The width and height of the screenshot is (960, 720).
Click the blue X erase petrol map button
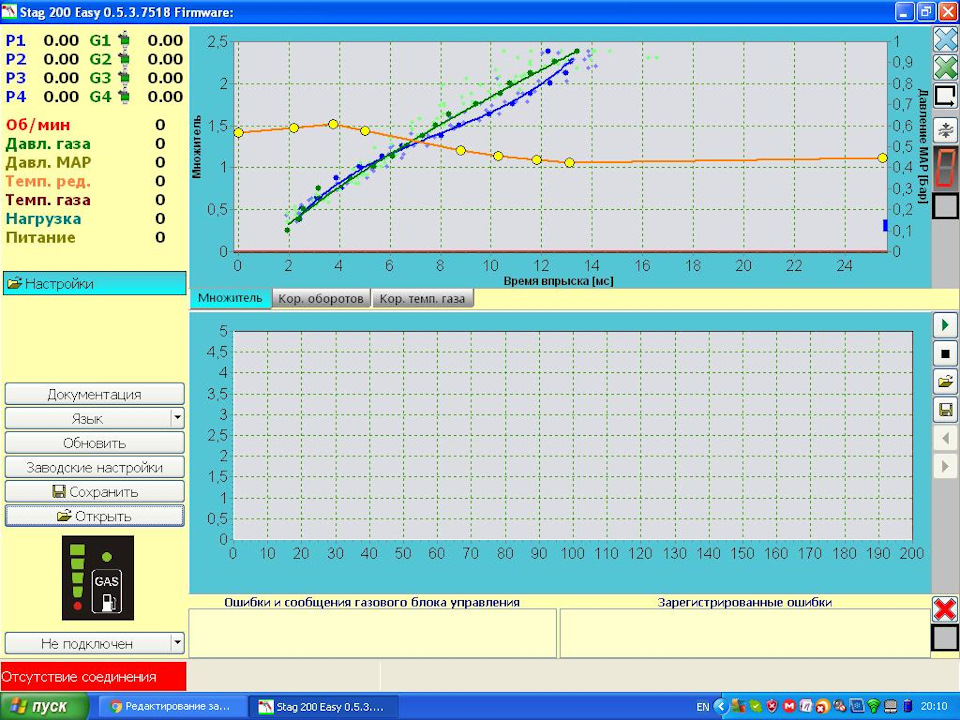click(945, 39)
